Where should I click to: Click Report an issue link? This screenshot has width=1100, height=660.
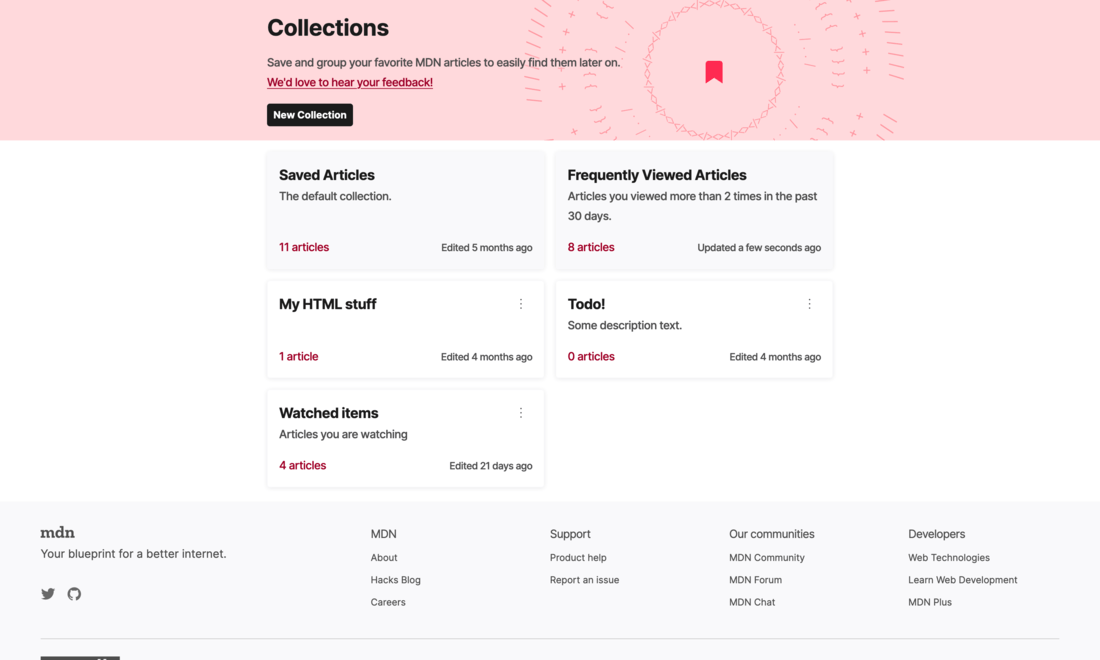(584, 580)
